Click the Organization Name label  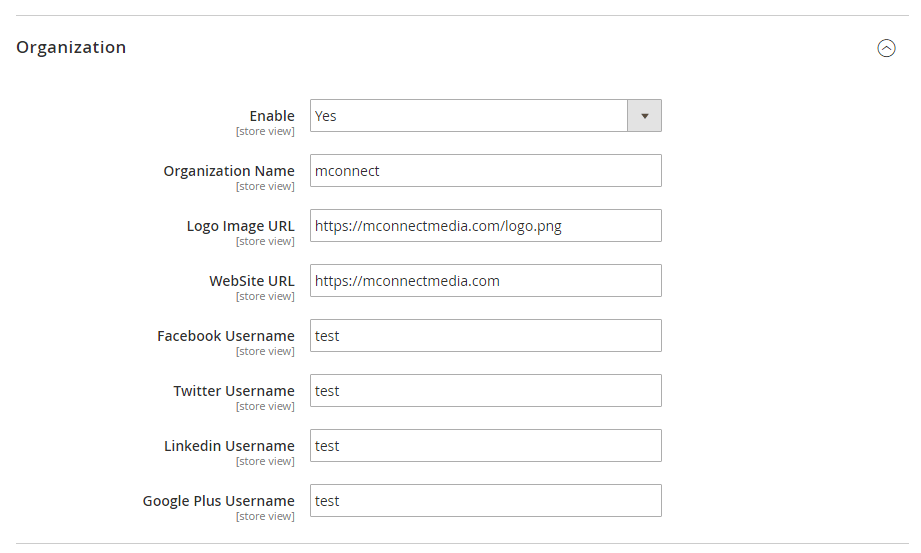coord(229,171)
